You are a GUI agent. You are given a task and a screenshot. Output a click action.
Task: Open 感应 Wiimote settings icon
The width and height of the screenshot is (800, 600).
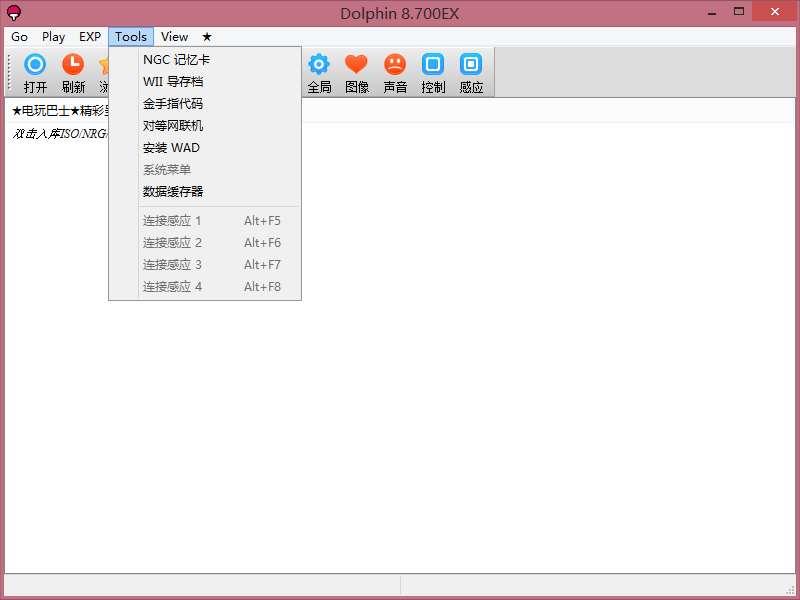(x=471, y=73)
